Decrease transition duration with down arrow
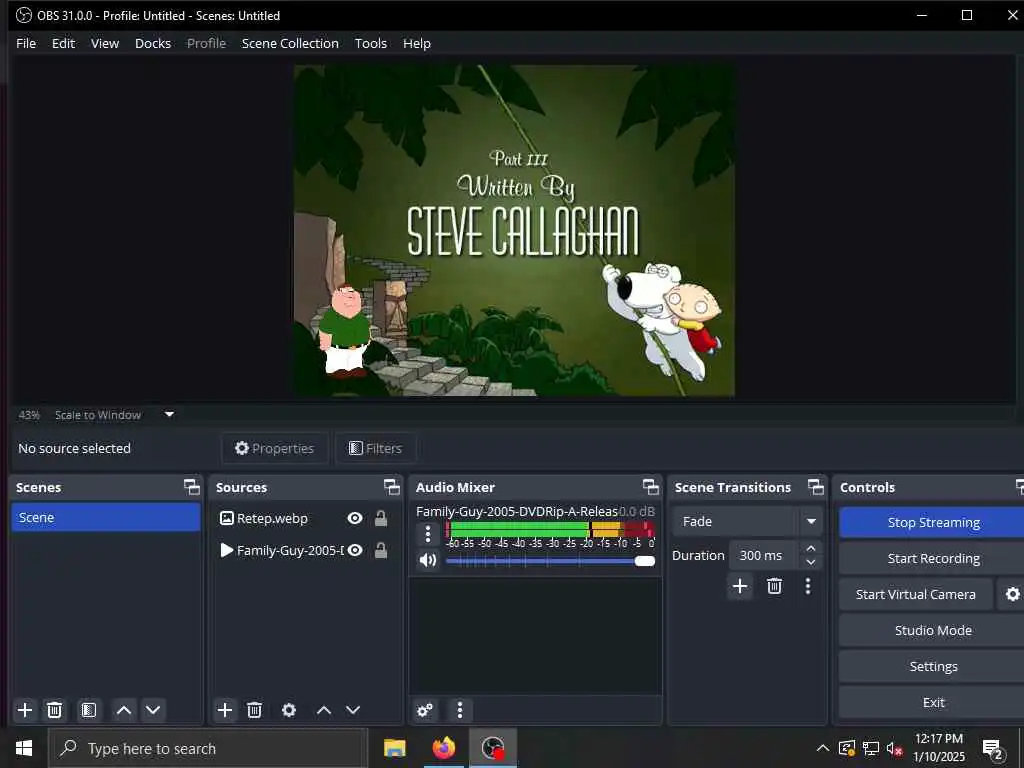 [x=811, y=562]
